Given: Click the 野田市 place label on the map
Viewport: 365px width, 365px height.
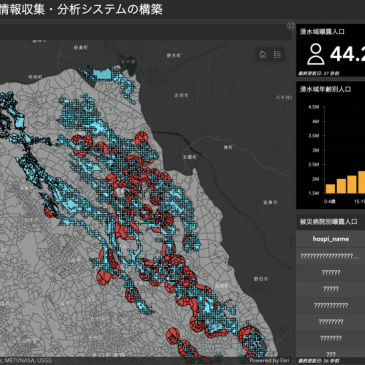Looking at the screenshot, I should (261, 279).
